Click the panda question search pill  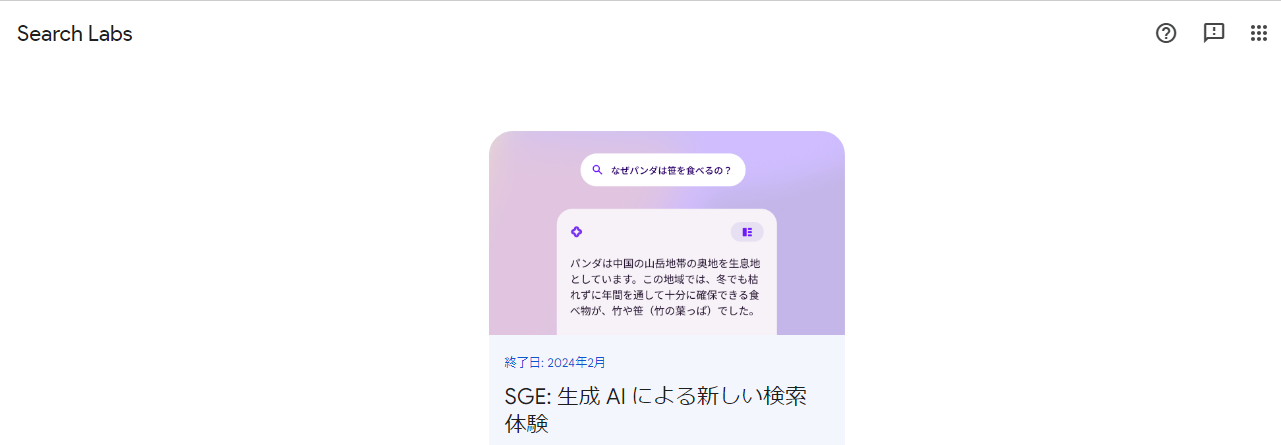pyautogui.click(x=663, y=170)
